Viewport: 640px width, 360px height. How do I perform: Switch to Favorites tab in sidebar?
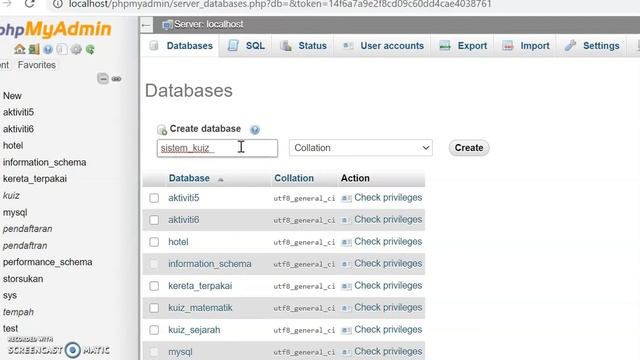tap(37, 65)
